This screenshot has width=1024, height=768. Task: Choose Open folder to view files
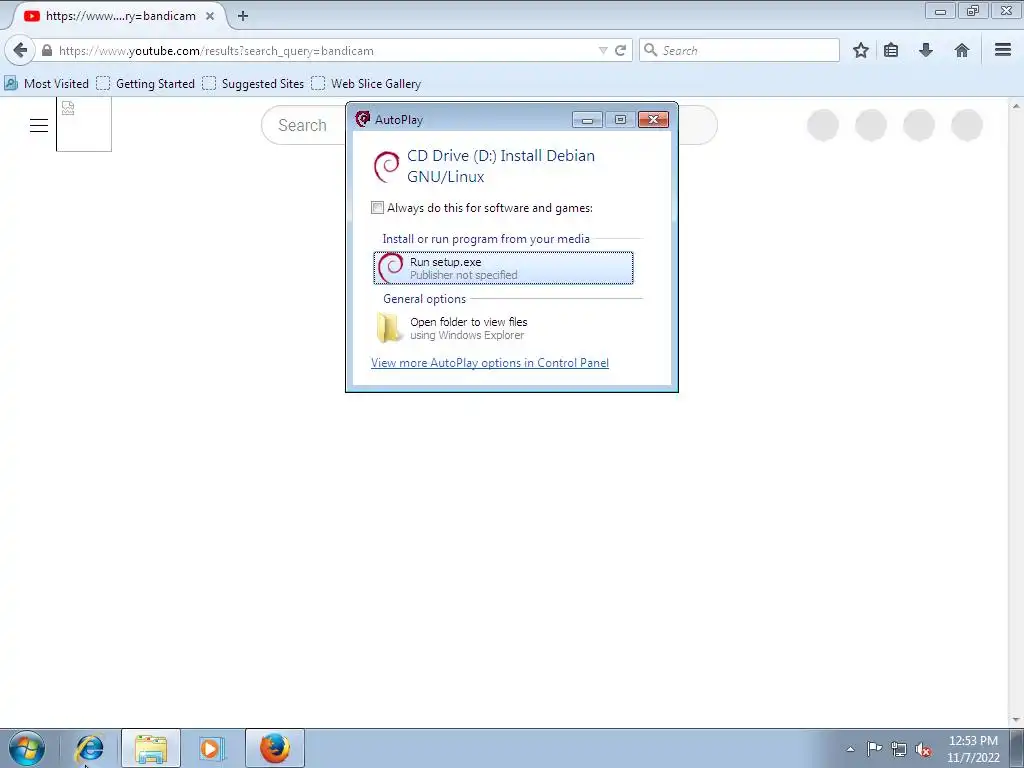(x=503, y=328)
